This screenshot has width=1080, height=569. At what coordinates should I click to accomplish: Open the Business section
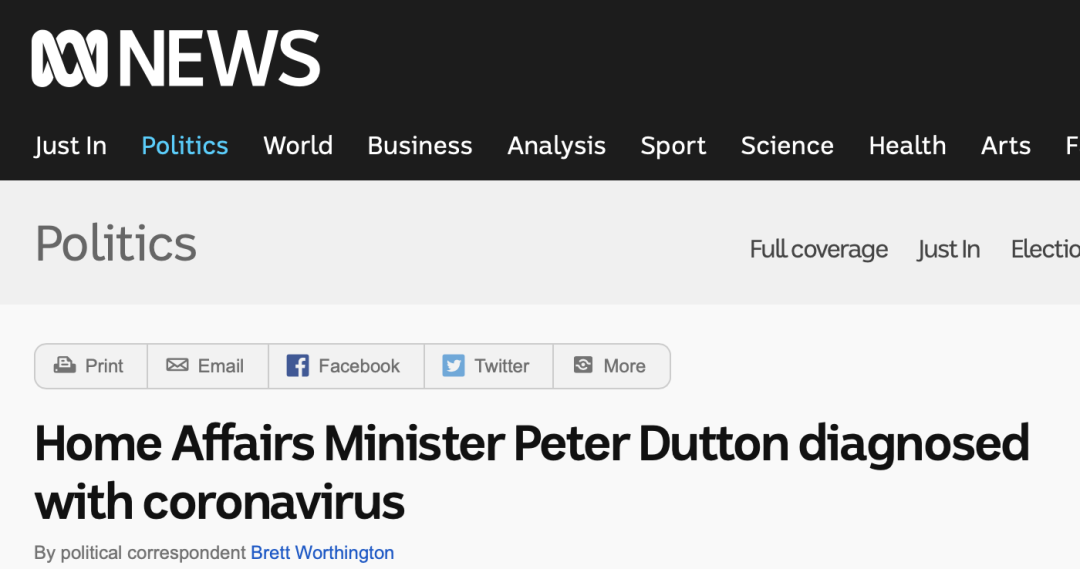pyautogui.click(x=419, y=146)
